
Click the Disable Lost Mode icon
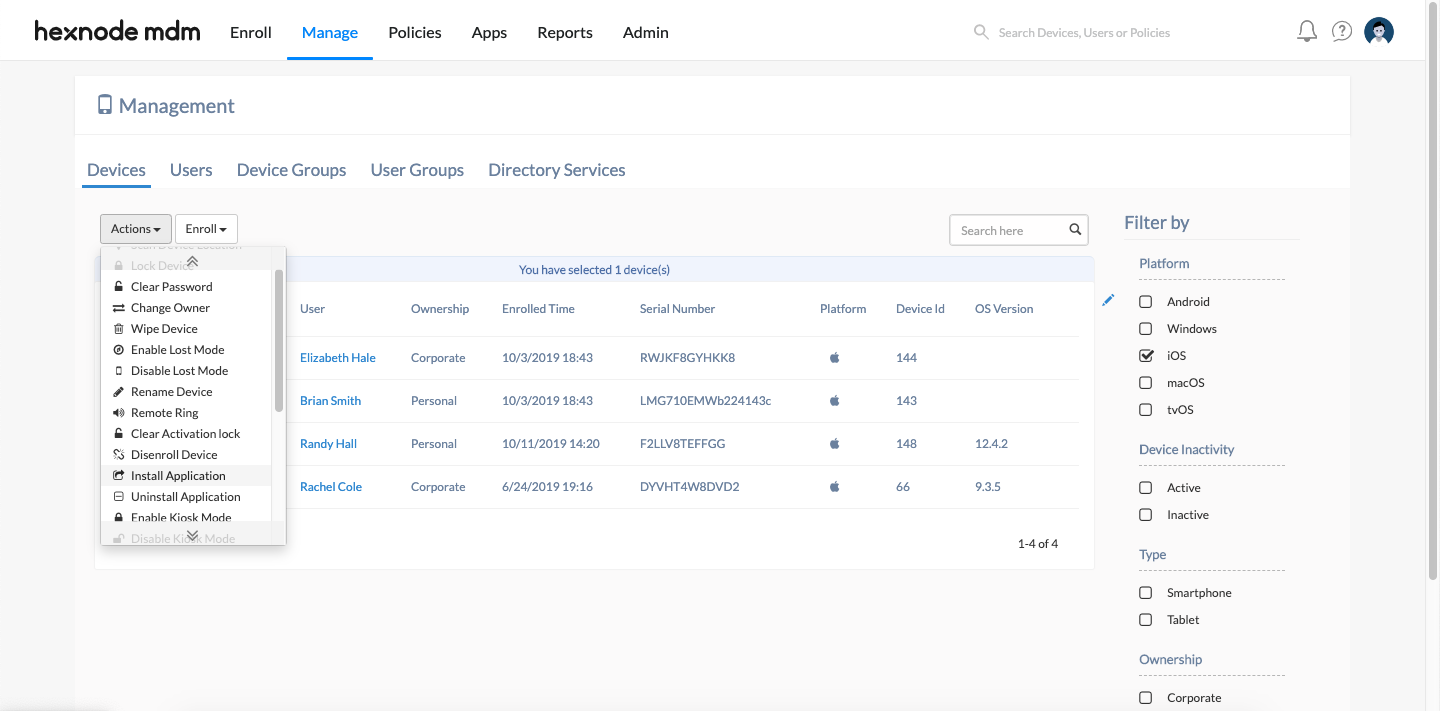pos(119,371)
